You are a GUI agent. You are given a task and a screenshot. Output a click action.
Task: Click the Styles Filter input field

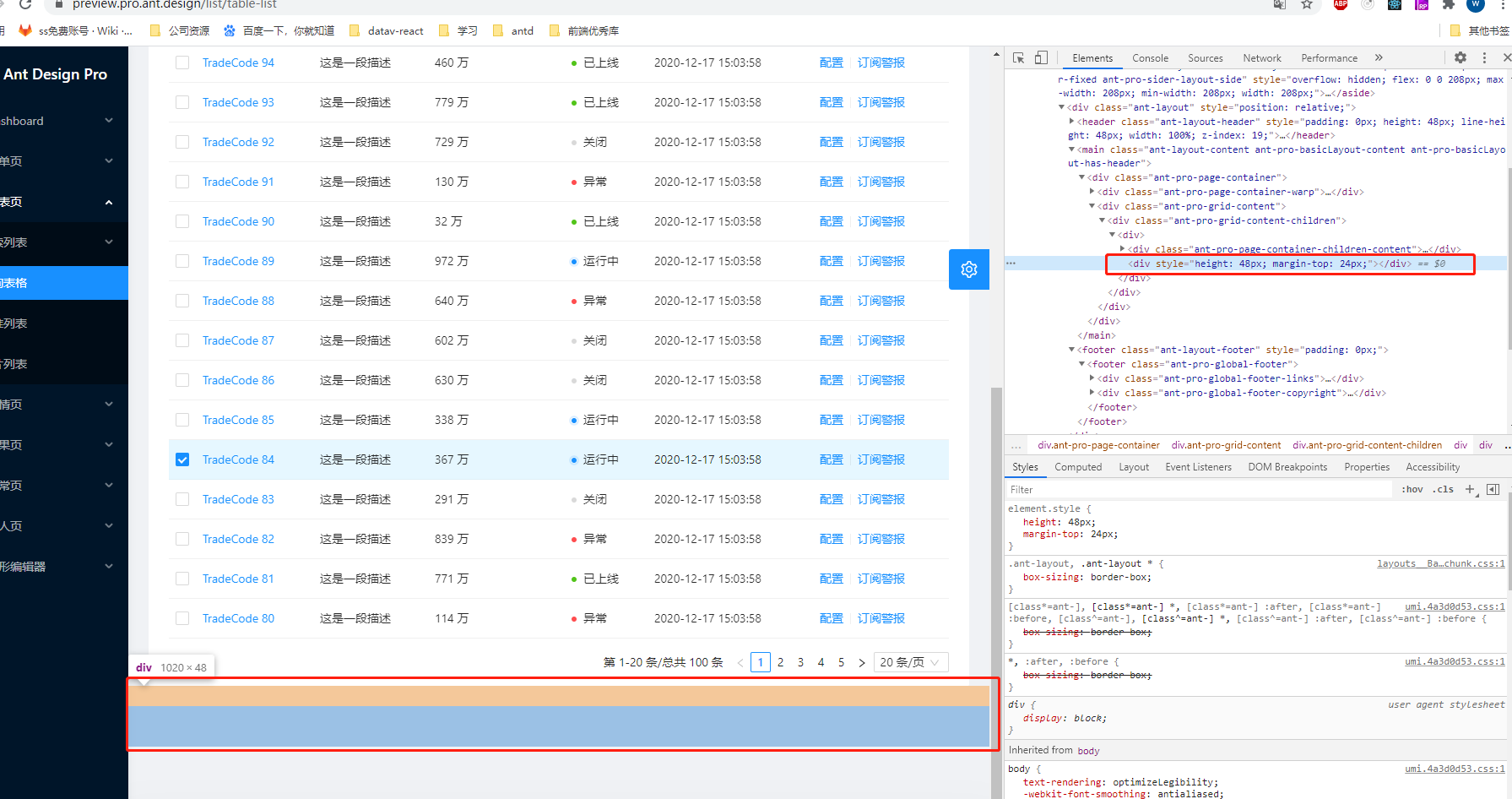1199,490
